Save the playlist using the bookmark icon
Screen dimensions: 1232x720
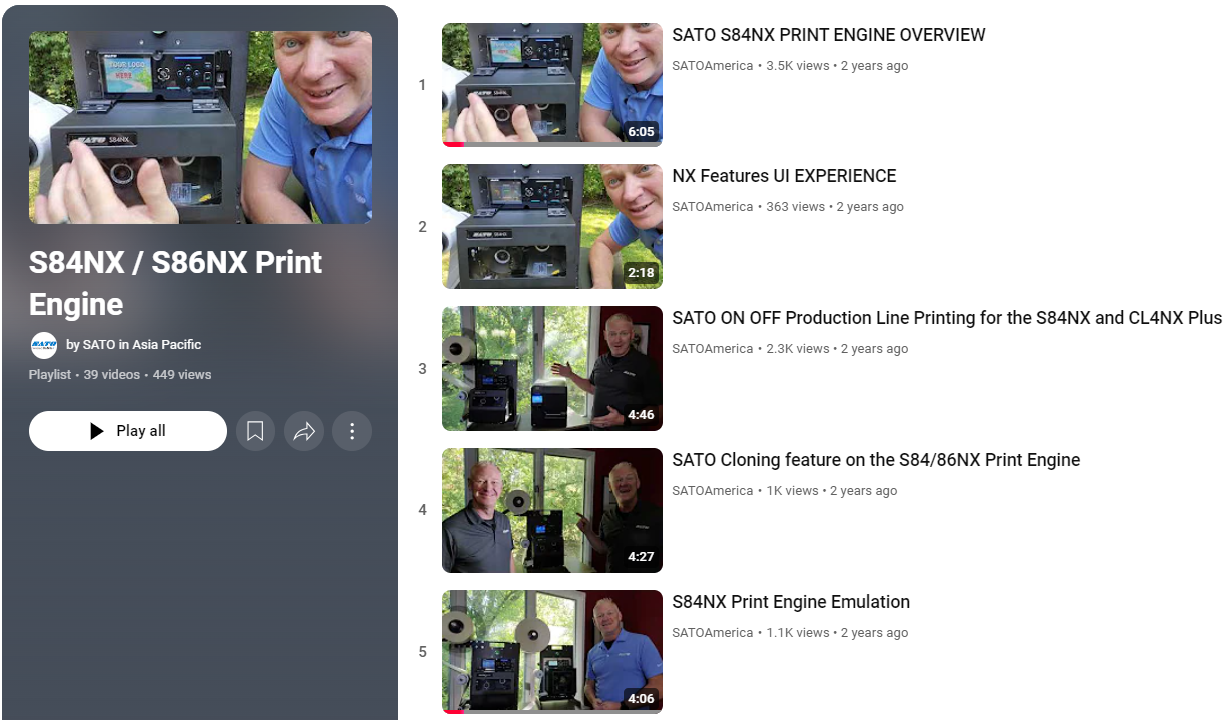tap(255, 431)
